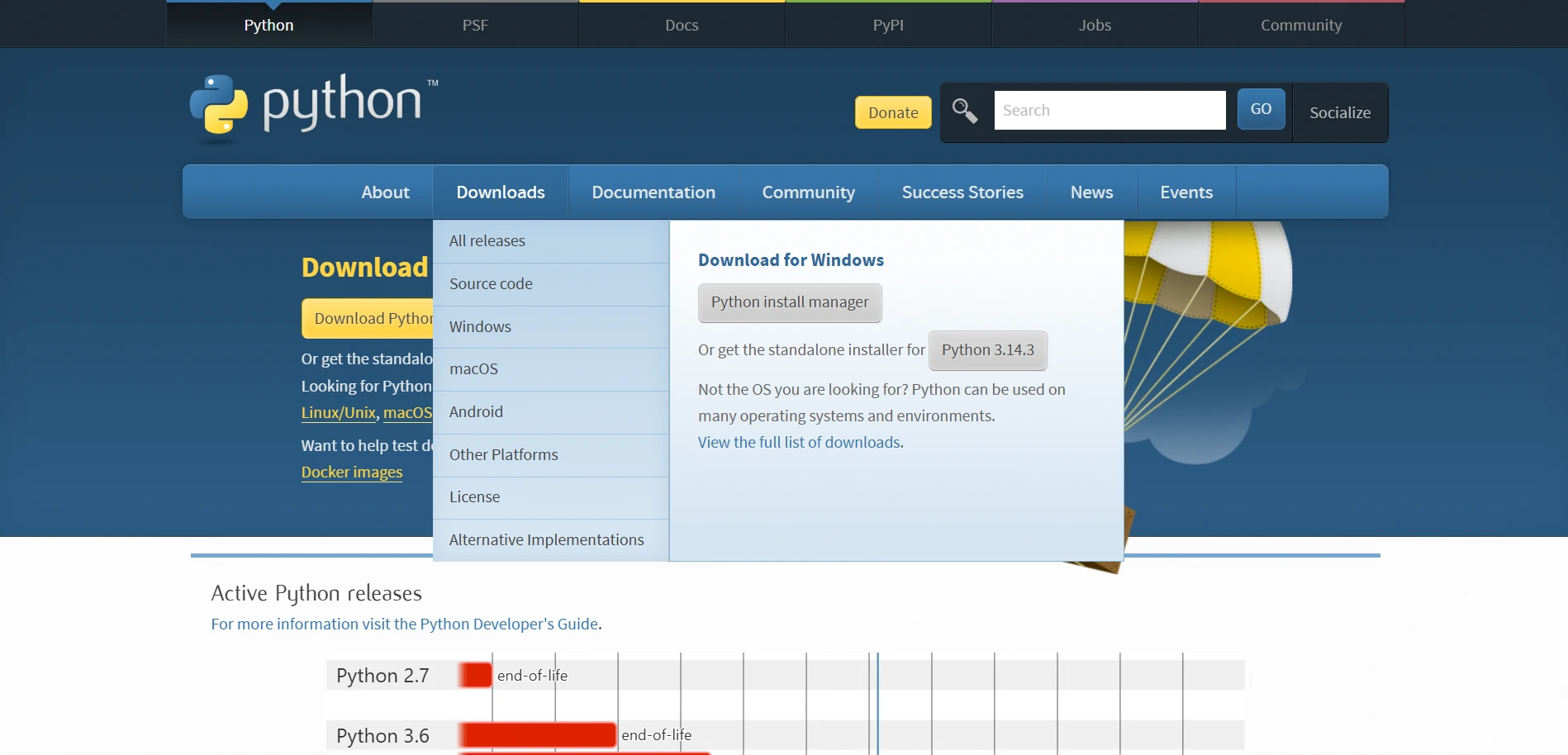This screenshot has height=755, width=1568.
Task: Choose Source code in the dropdown
Action: (491, 284)
